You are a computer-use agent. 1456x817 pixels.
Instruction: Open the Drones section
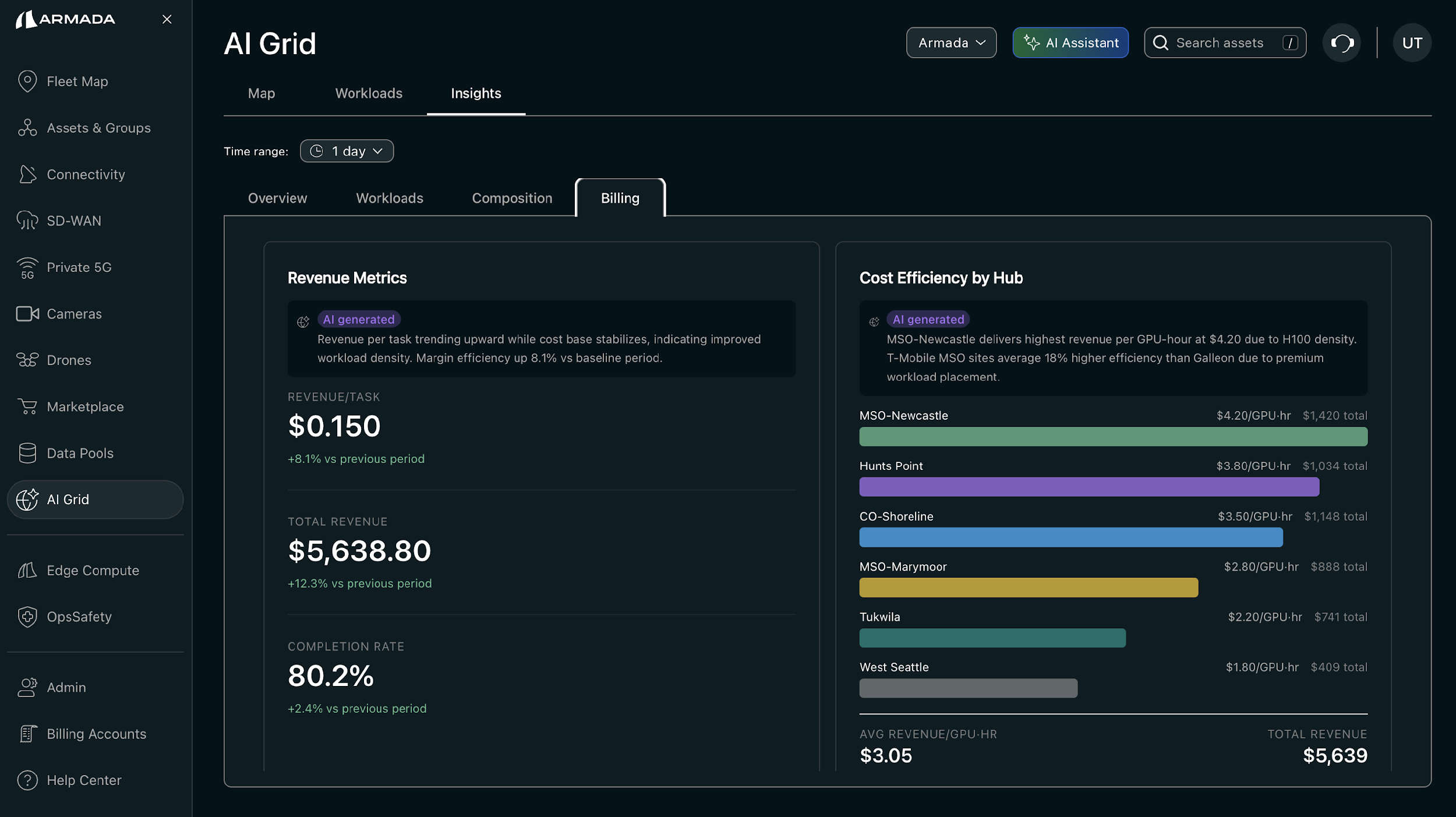coord(69,359)
